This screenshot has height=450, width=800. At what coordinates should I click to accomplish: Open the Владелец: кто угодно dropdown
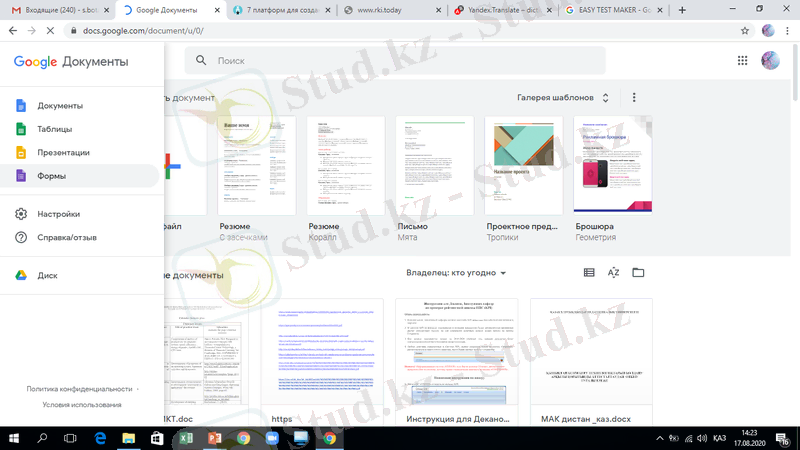point(456,273)
